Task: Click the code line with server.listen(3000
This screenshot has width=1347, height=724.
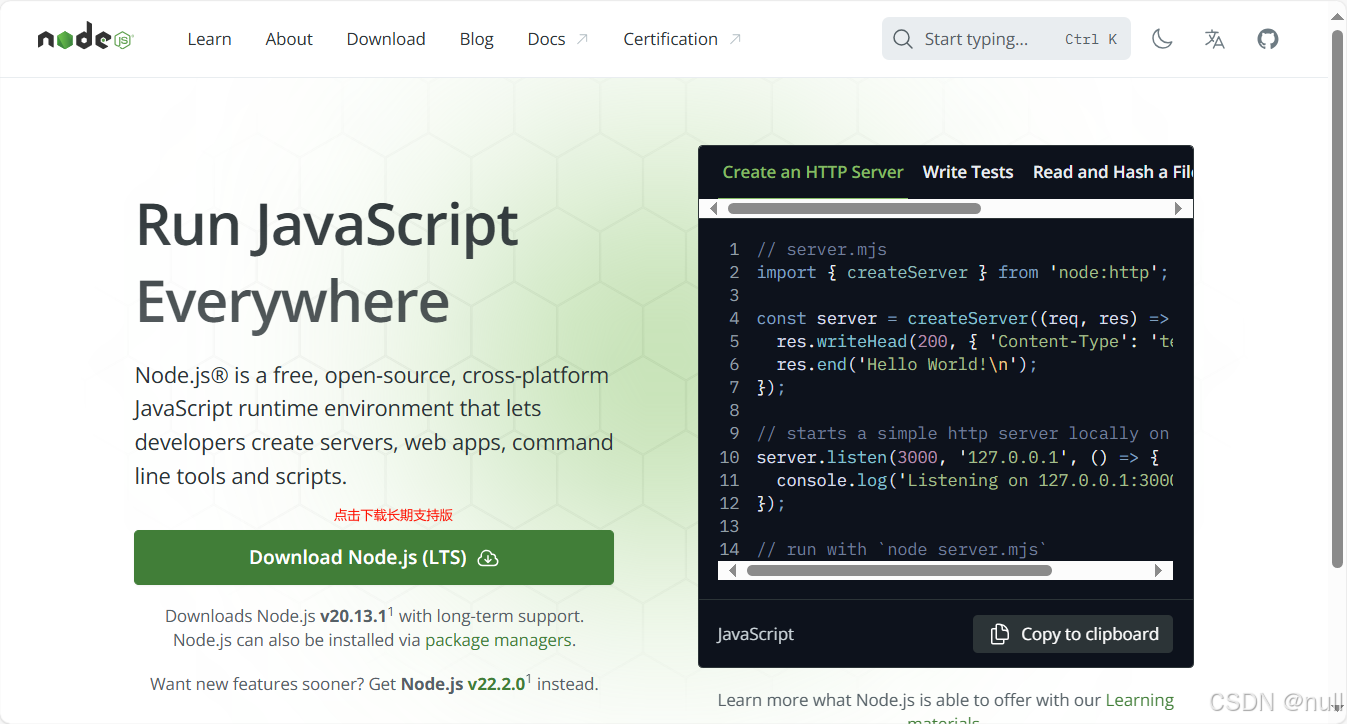Action: 958,457
